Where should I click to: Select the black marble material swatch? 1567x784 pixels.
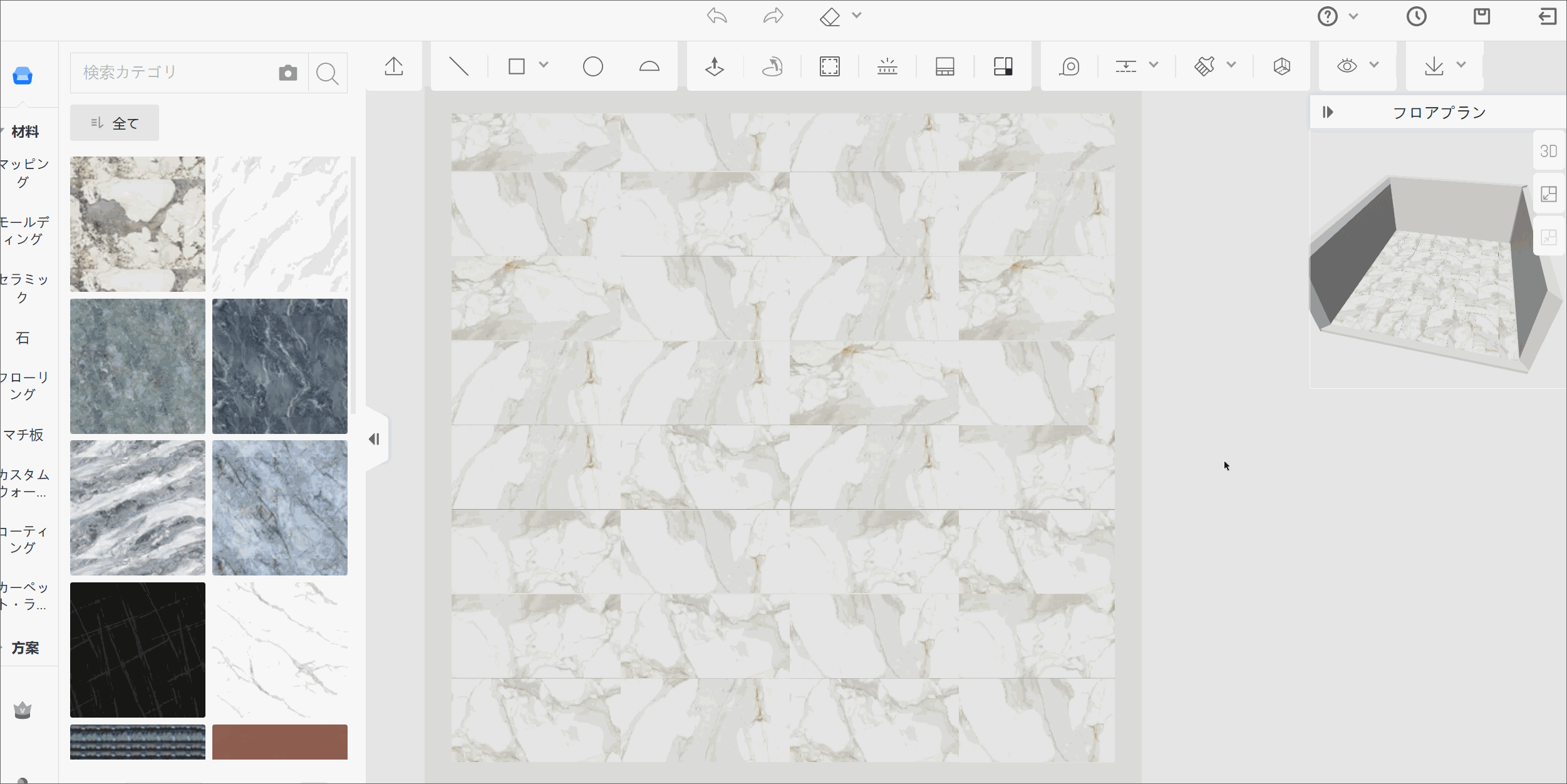(x=138, y=650)
